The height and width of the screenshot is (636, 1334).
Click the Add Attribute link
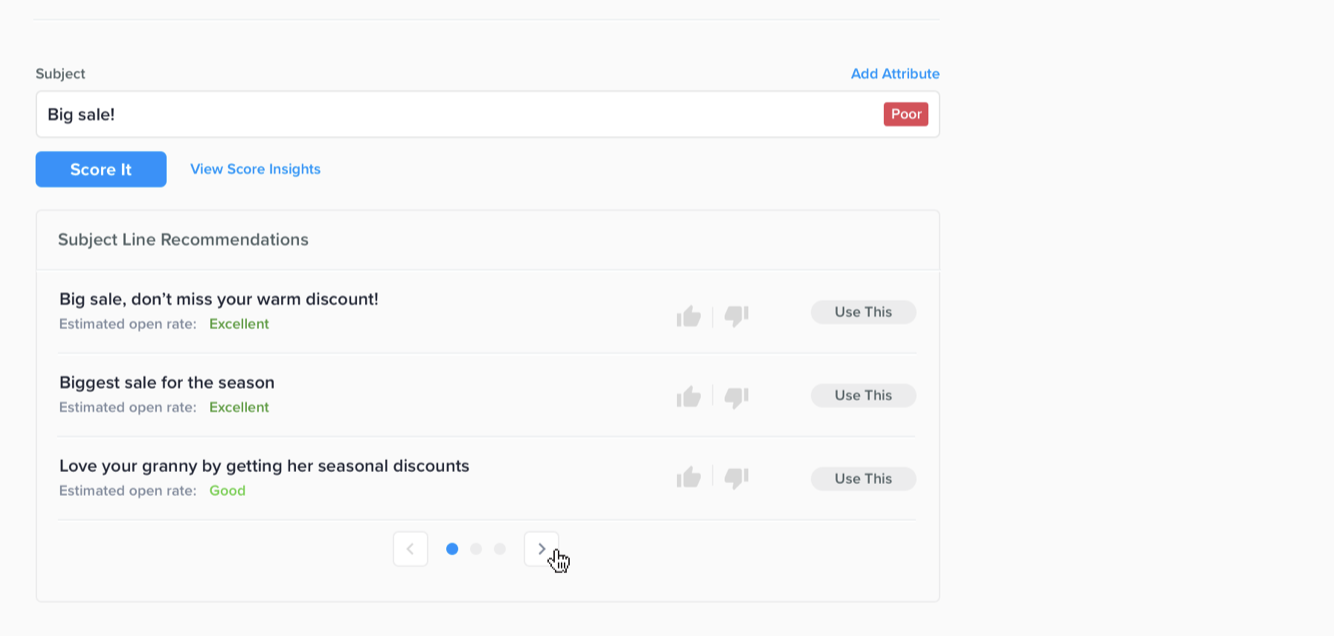tap(895, 74)
